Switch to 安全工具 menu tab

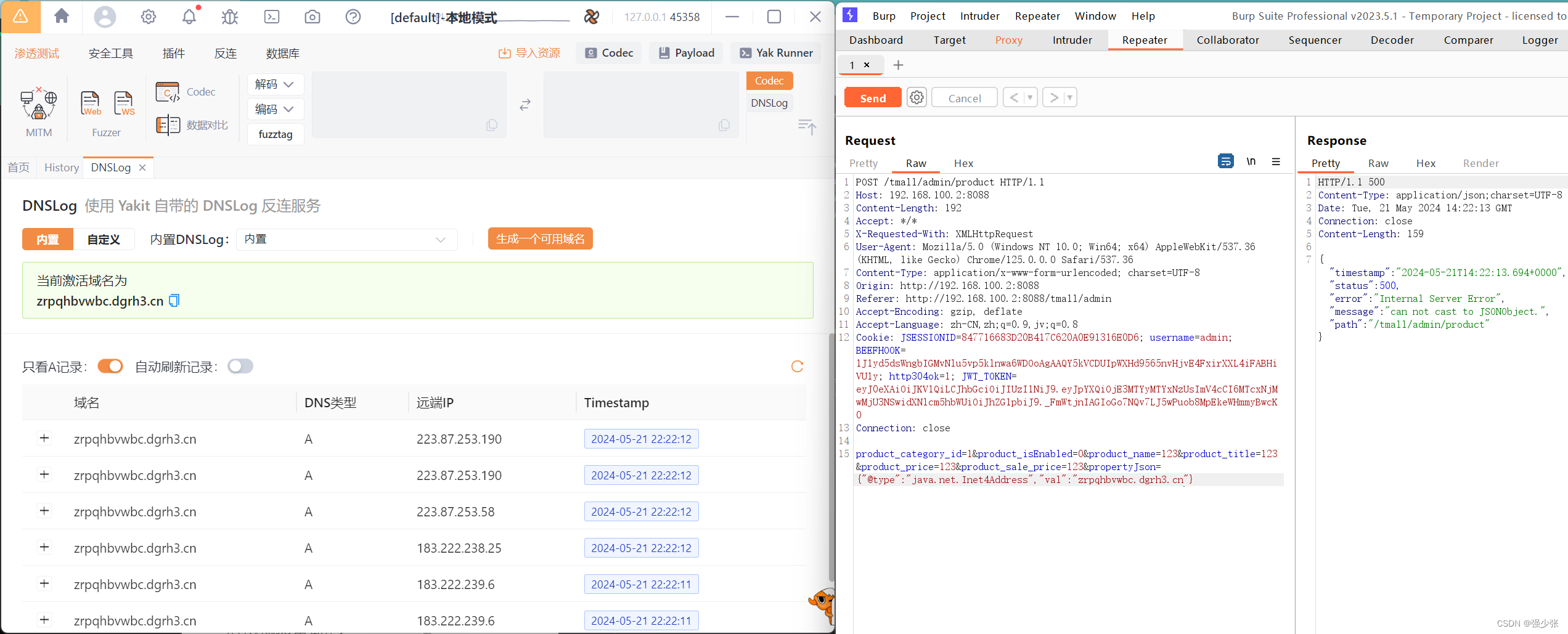tap(111, 54)
